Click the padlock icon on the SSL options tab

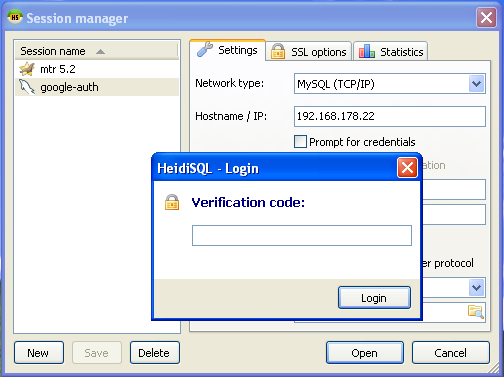click(278, 52)
